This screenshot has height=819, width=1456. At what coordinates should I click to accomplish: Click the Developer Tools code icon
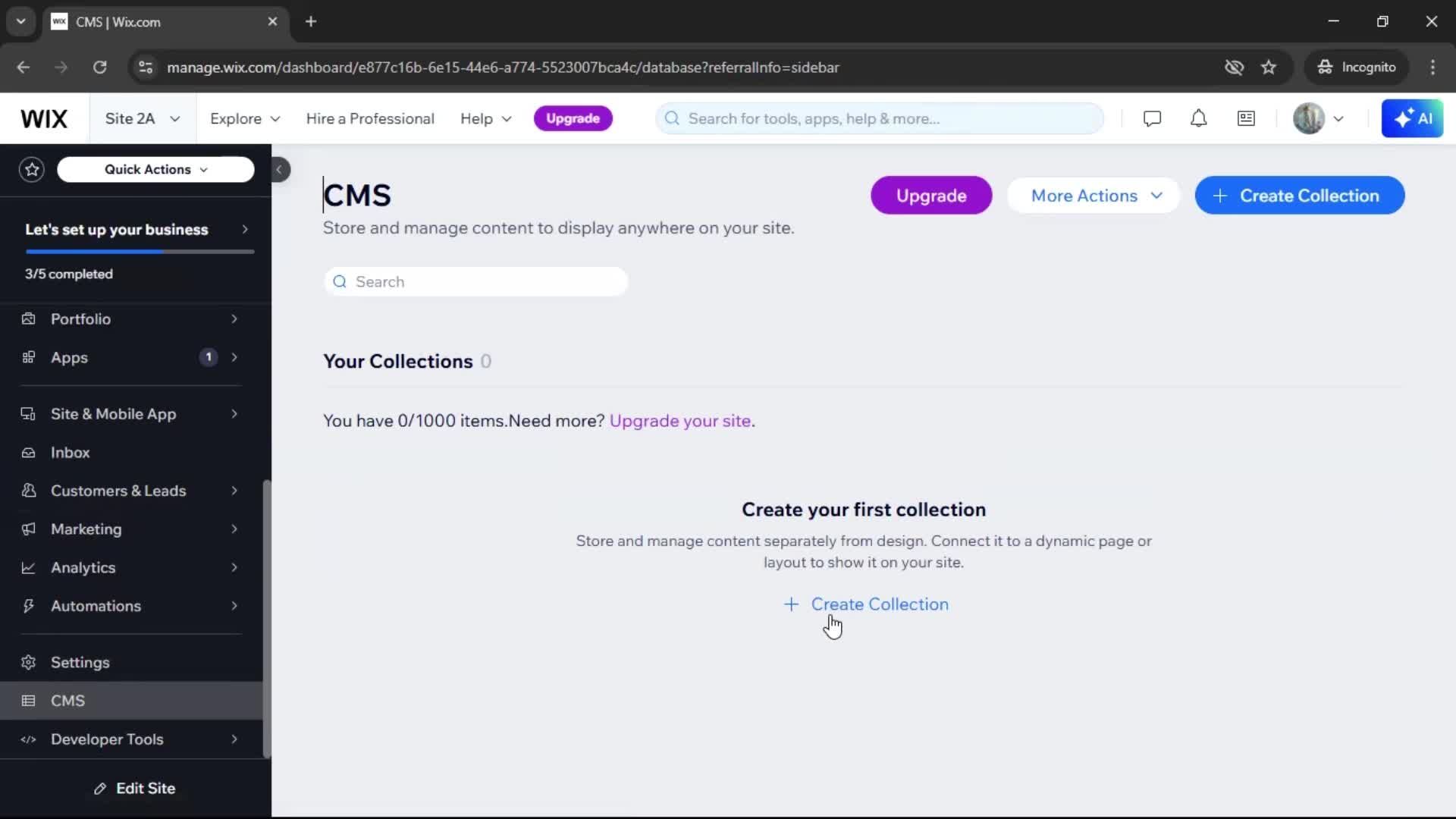coord(28,739)
